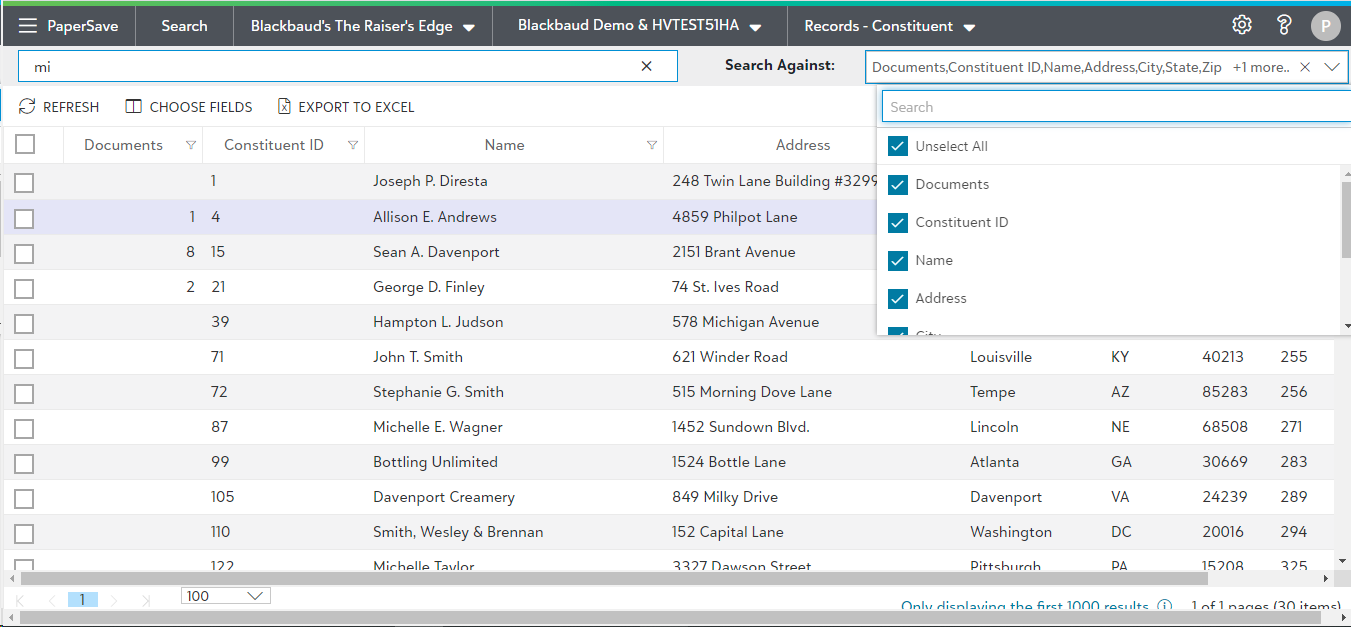Clear Search Against selected fields
This screenshot has height=627, width=1351.
click(1304, 67)
